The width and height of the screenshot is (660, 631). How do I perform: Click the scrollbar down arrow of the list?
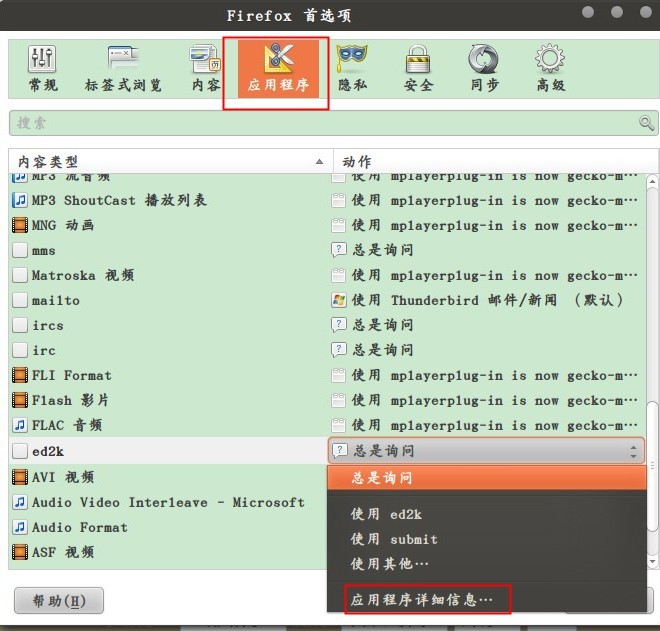tap(652, 561)
